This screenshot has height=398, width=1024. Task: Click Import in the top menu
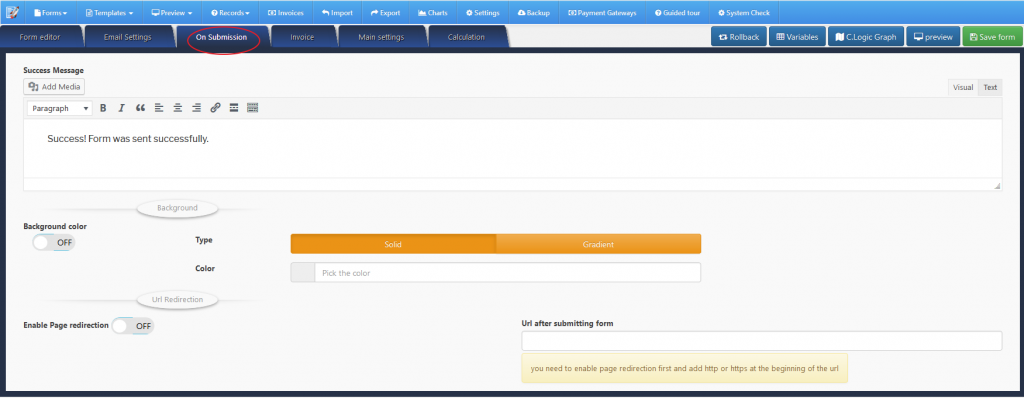click(337, 12)
